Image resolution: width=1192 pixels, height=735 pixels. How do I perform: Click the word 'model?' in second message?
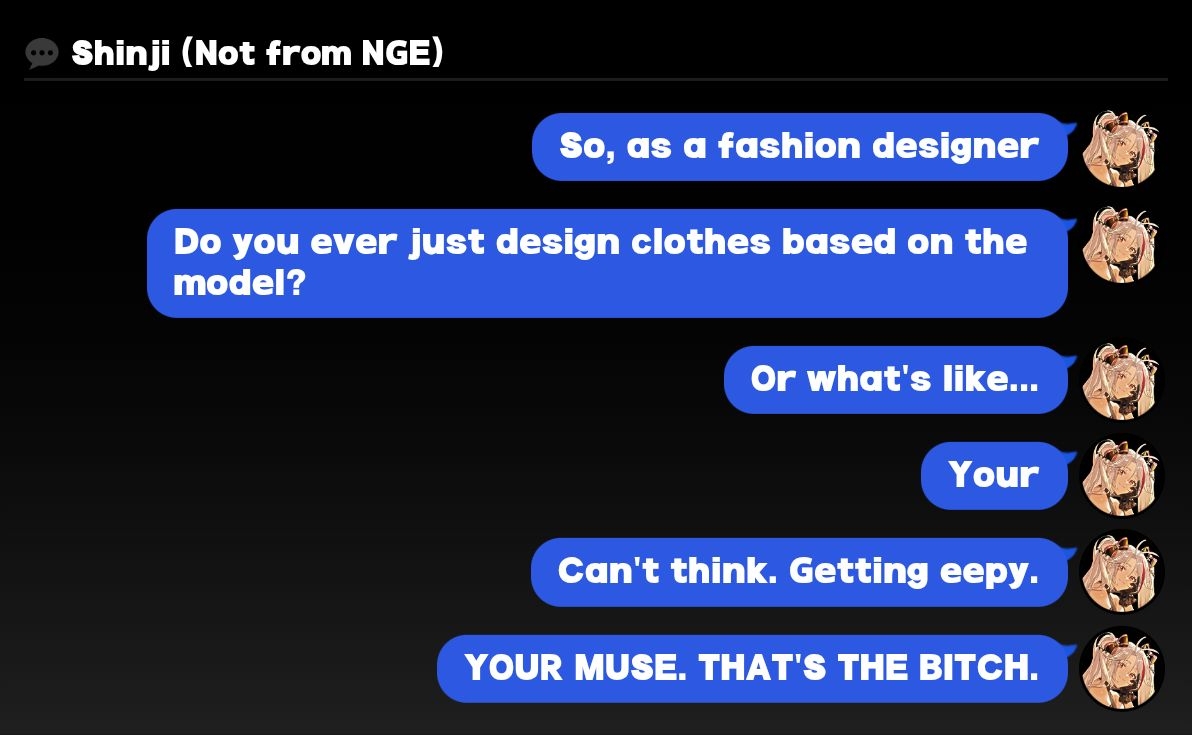pos(238,284)
